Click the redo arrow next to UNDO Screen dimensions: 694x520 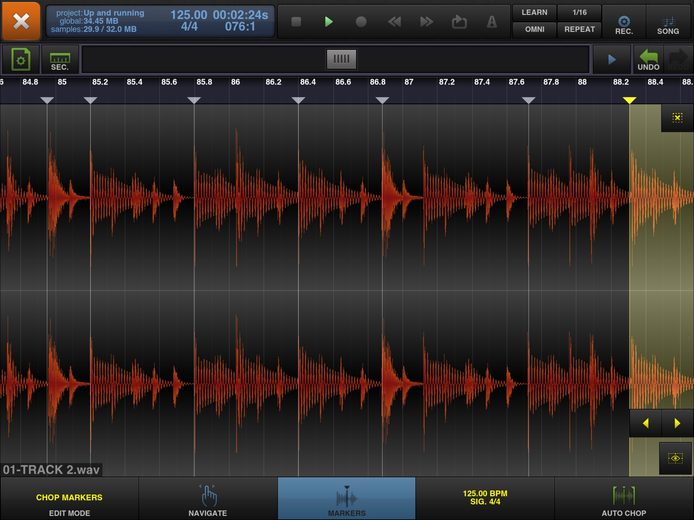click(x=678, y=59)
